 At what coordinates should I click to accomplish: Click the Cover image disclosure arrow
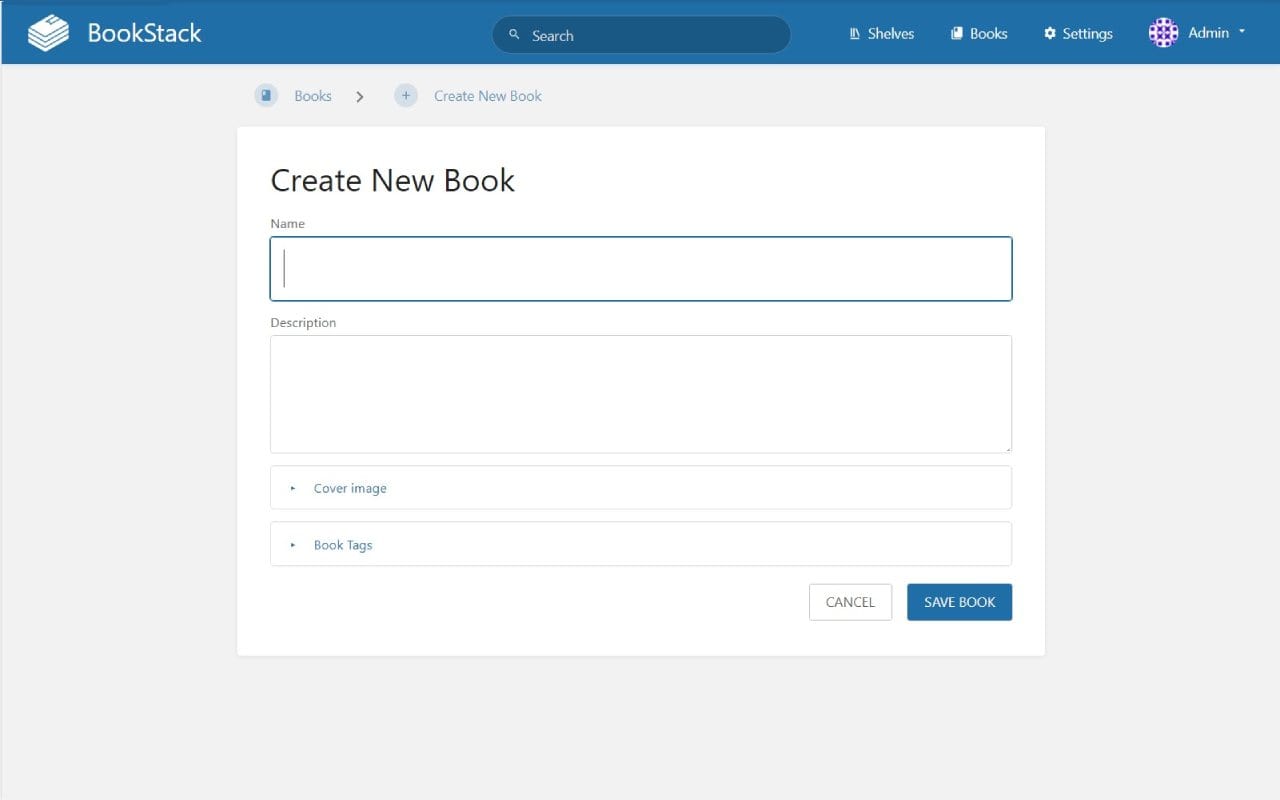point(292,488)
